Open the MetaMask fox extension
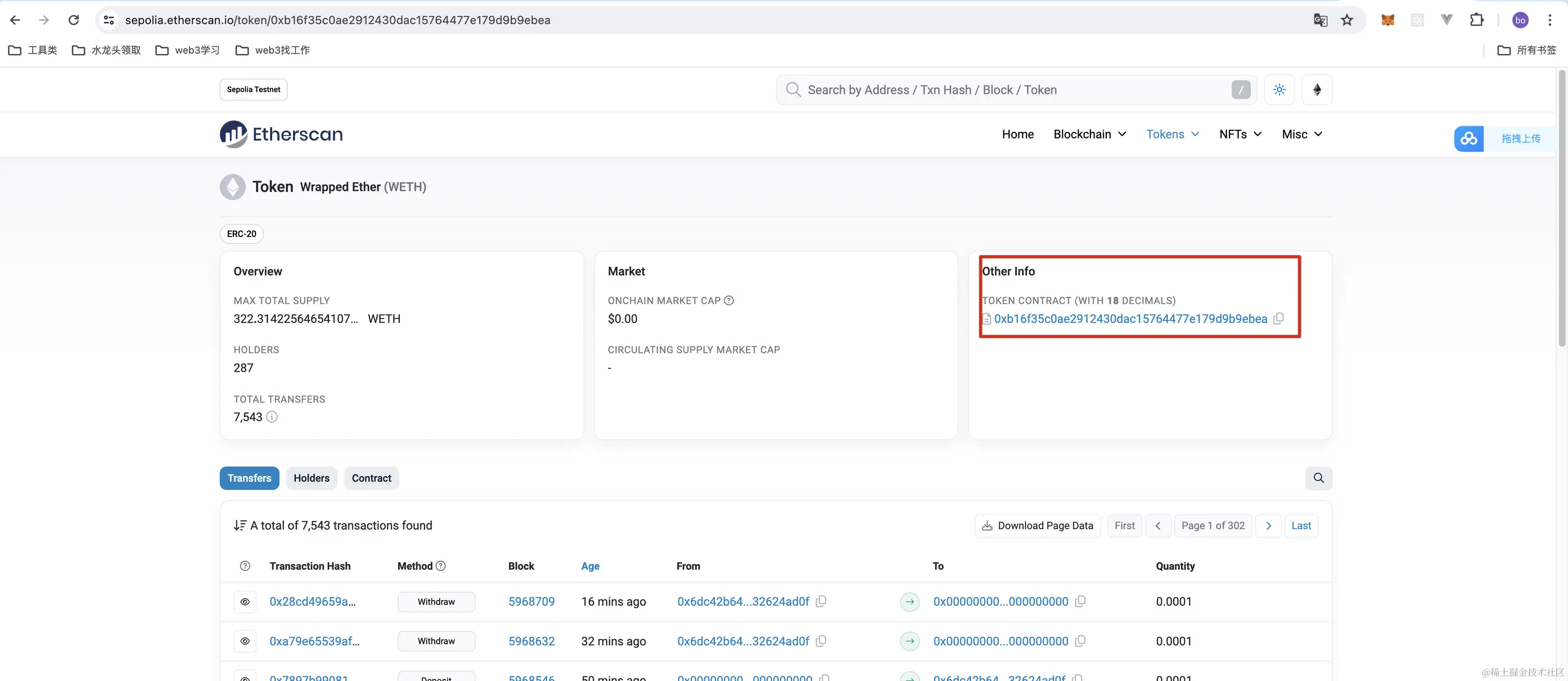Viewport: 1568px width, 681px height. tap(1387, 20)
